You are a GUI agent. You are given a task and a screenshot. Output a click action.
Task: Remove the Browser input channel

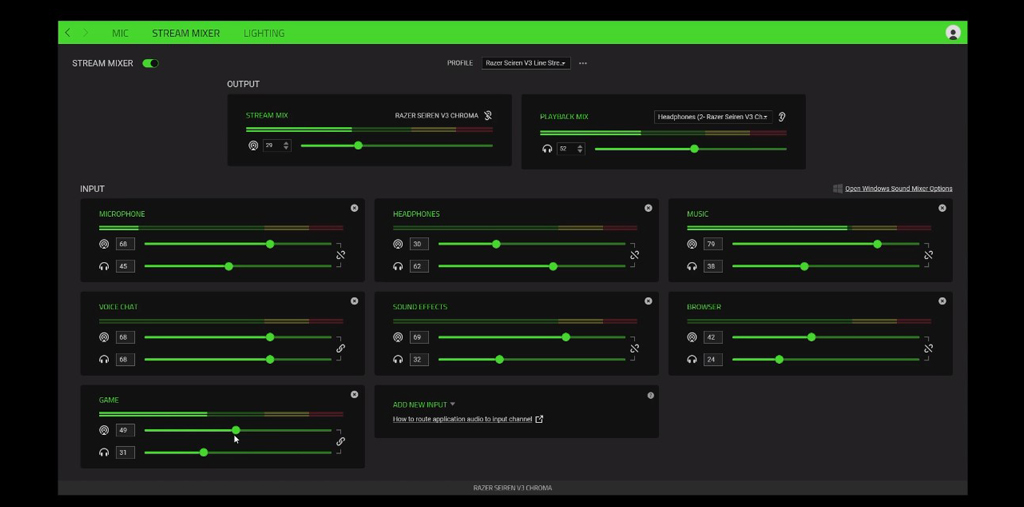point(942,301)
